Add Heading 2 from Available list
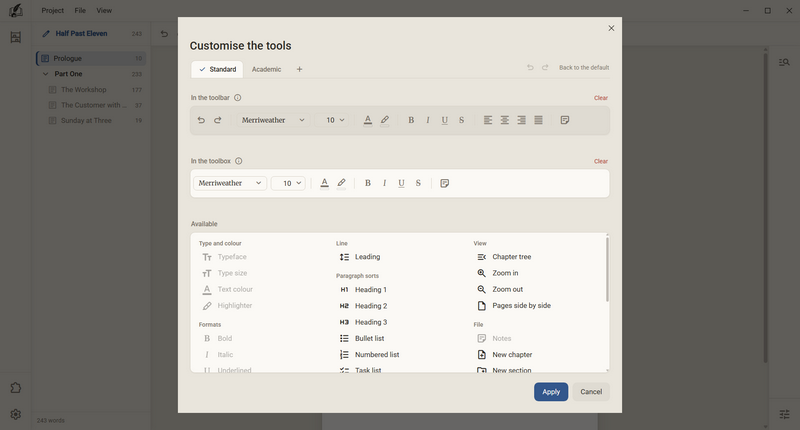Image resolution: width=800 pixels, height=430 pixels. coord(363,306)
